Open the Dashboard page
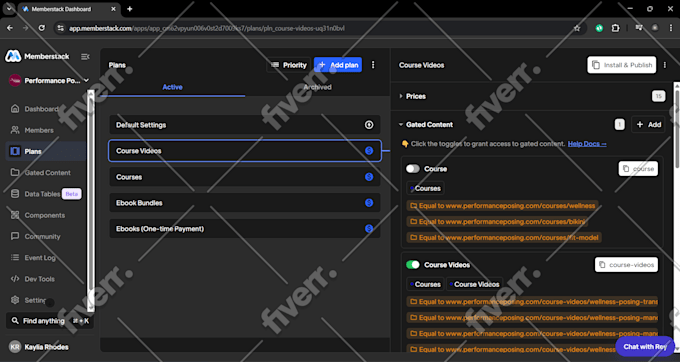680x362 pixels. (x=41, y=109)
